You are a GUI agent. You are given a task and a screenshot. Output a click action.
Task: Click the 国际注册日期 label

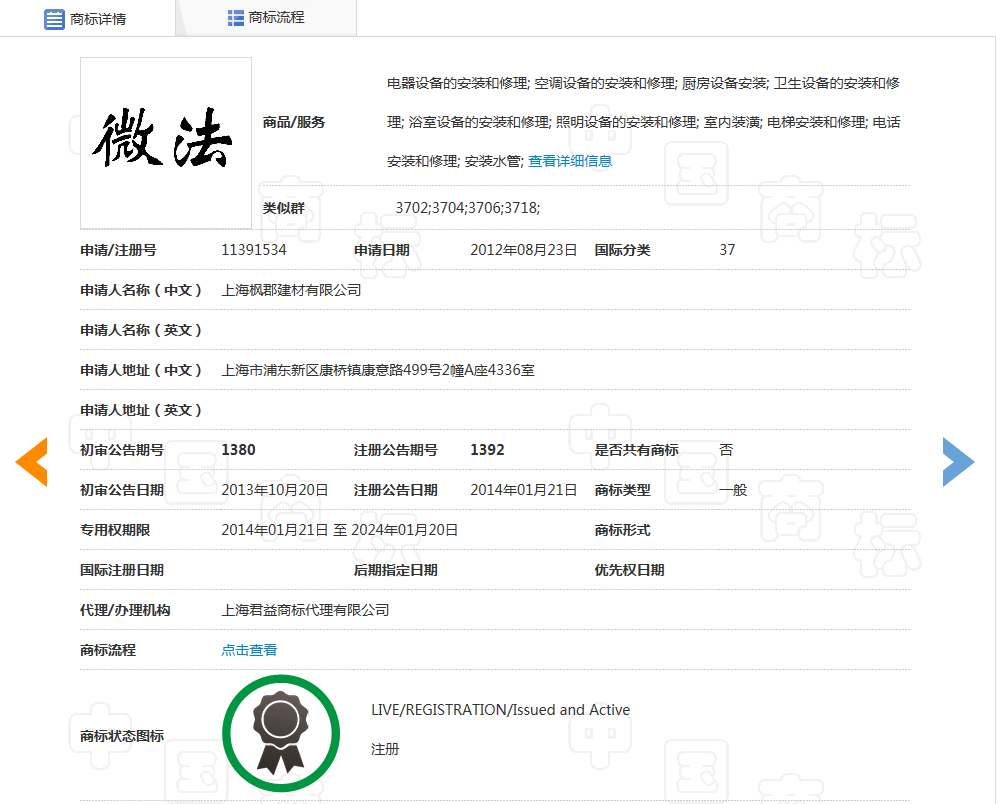tap(122, 570)
